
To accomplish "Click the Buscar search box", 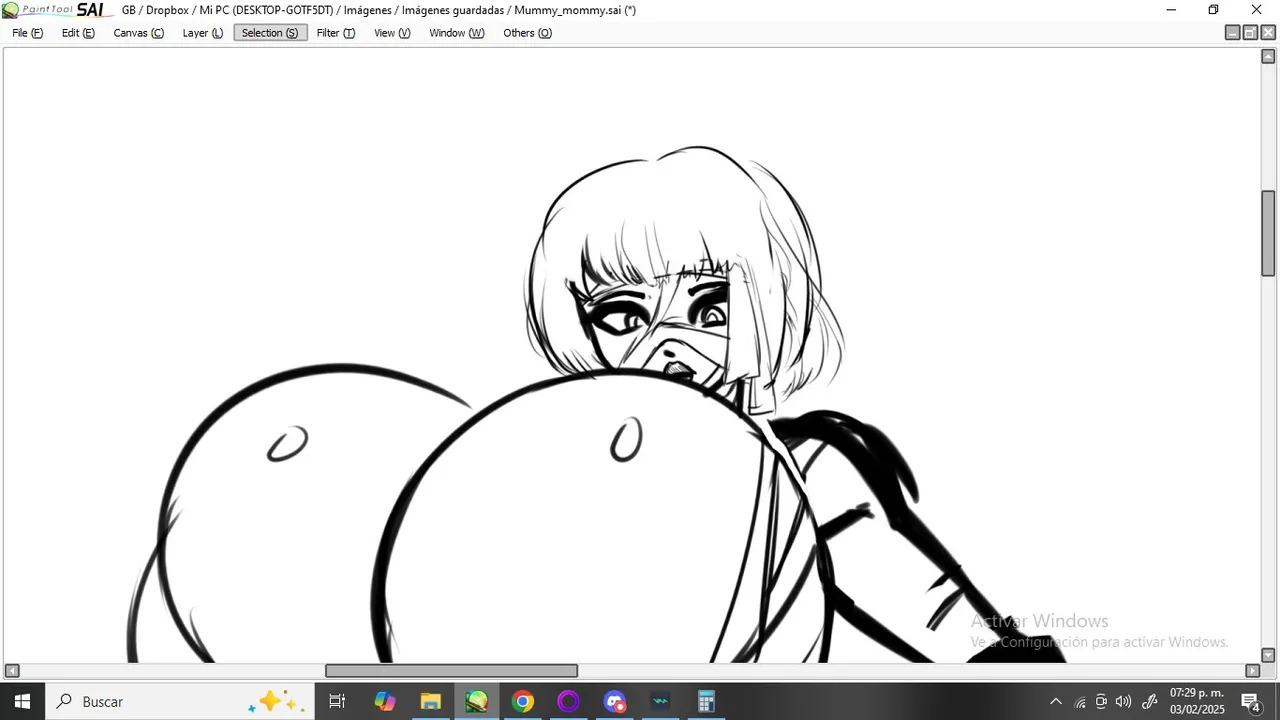I will (180, 701).
